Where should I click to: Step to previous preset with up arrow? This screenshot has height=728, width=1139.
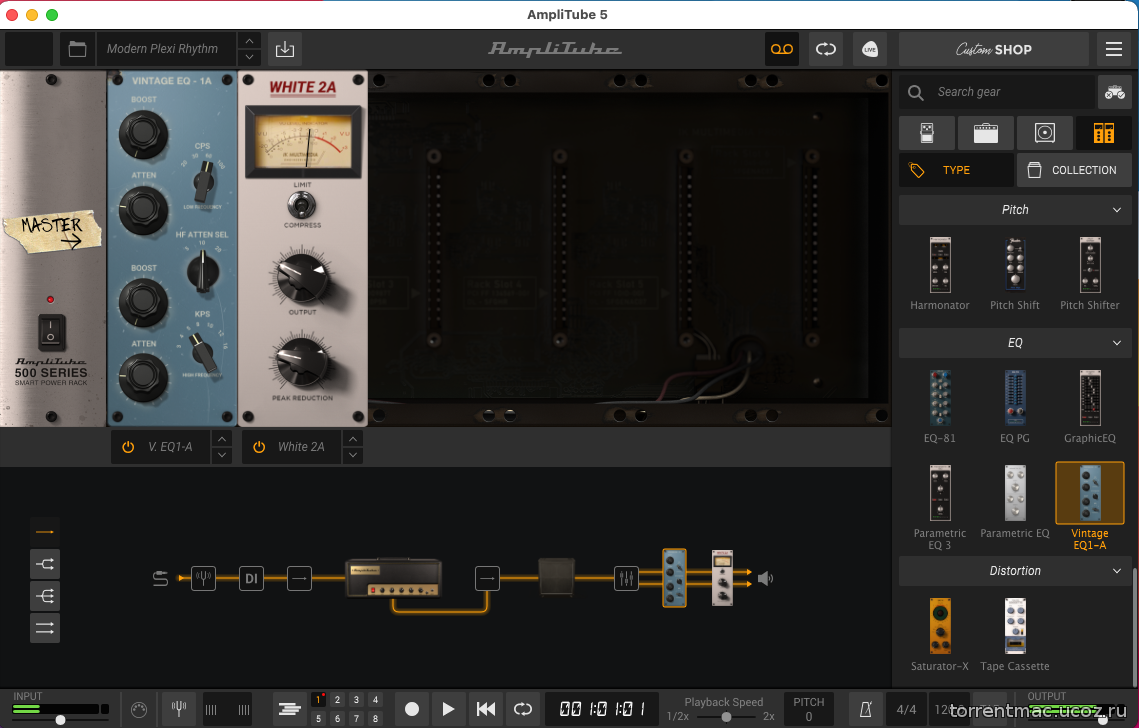[249, 41]
